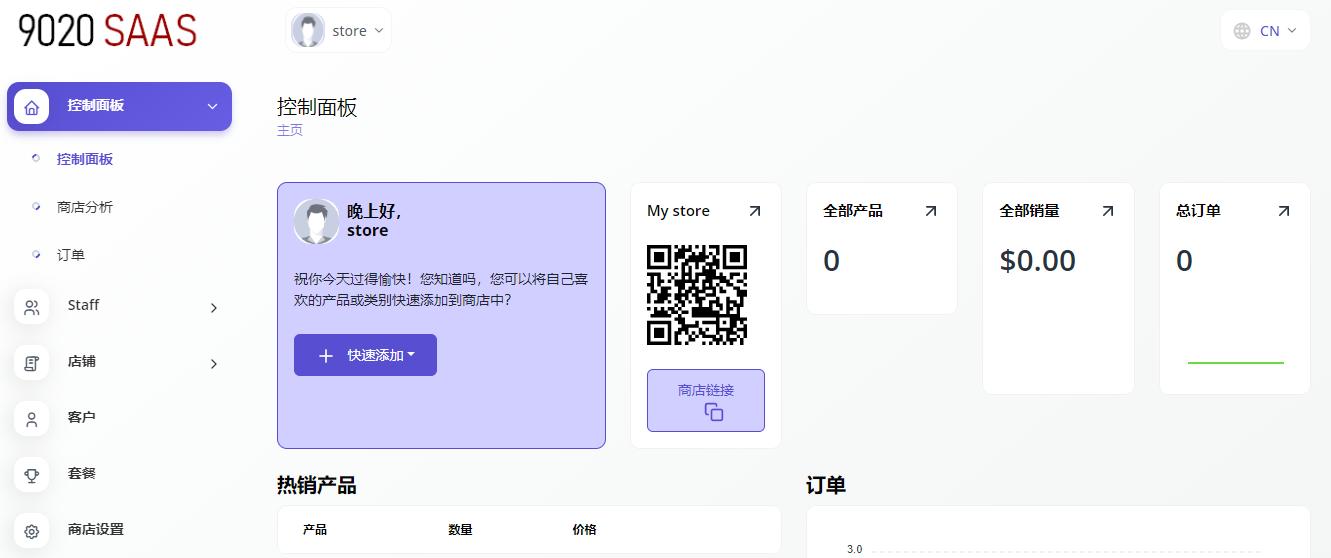Open the 套餐 menu item
This screenshot has height=558, width=1331.
[119, 475]
